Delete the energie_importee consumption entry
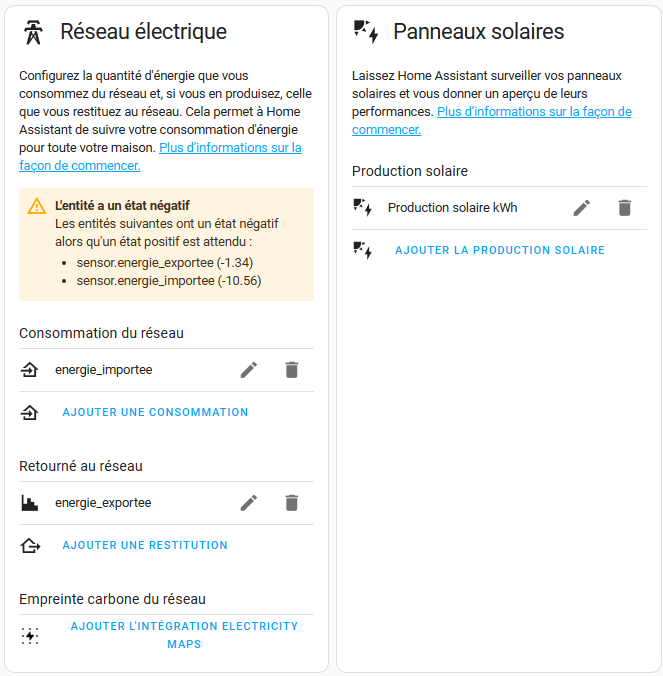This screenshot has height=676, width=663. (292, 370)
